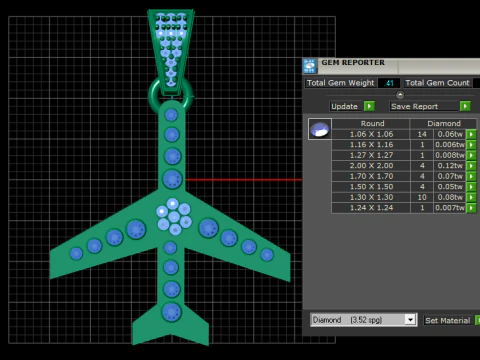The height and width of the screenshot is (360, 480).
Task: Click the Total Gem Weight value field
Action: click(x=389, y=83)
